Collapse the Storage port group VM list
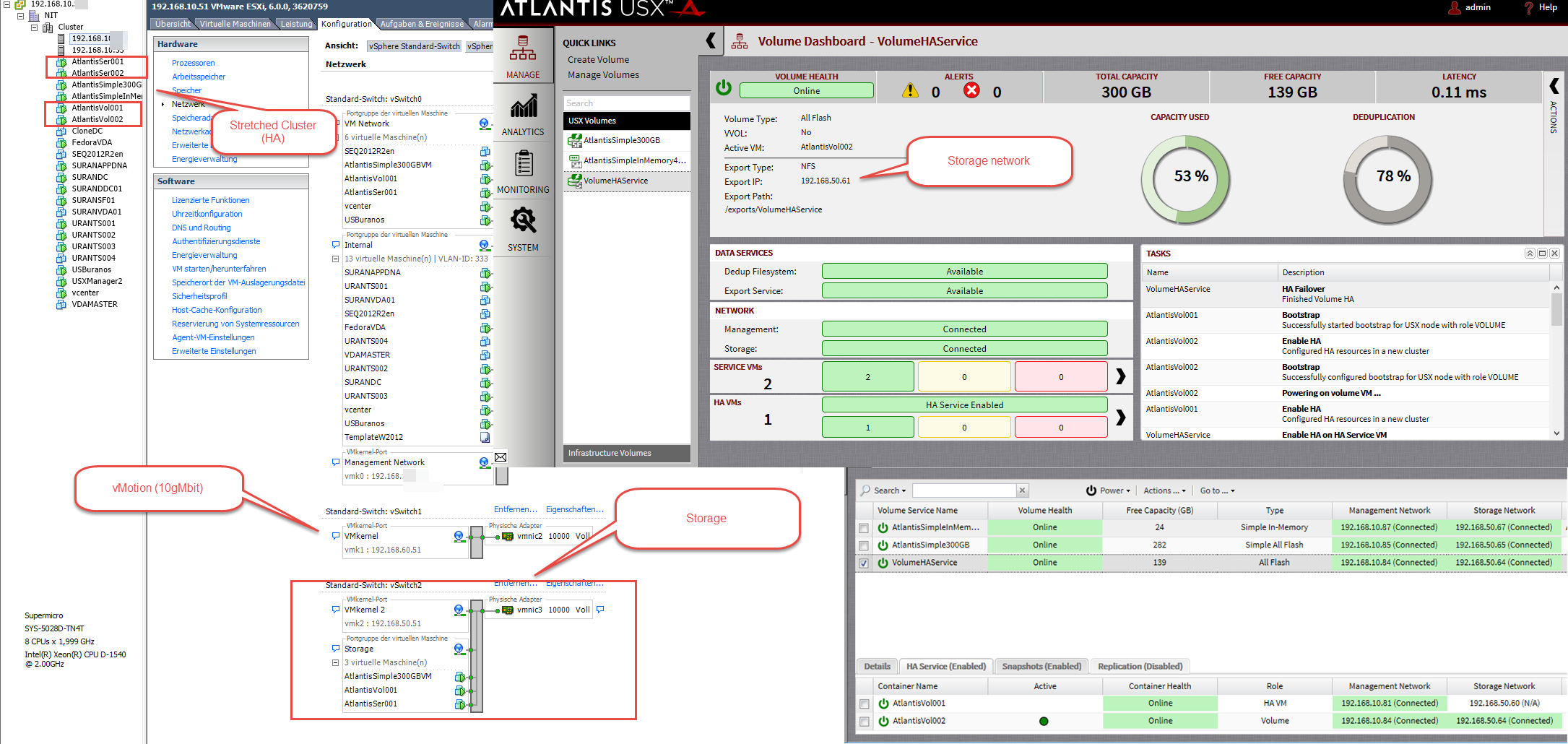Image resolution: width=1568 pixels, height=744 pixels. (x=335, y=662)
